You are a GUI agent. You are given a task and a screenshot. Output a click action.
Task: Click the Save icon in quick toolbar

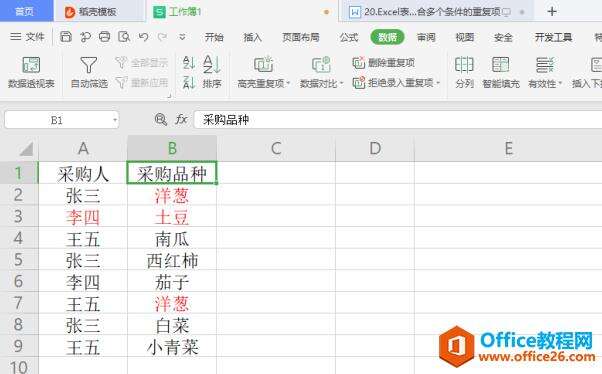point(66,37)
